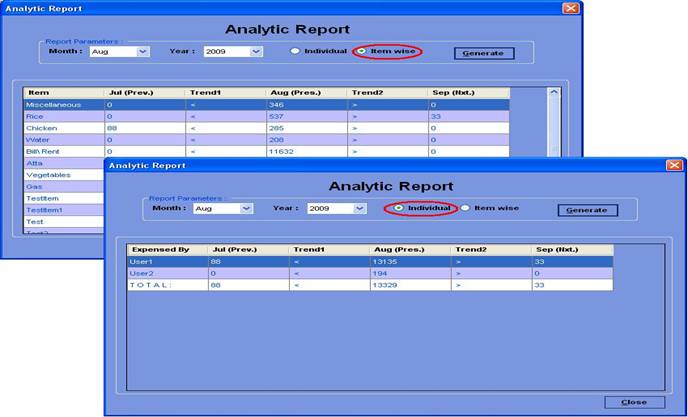Image resolution: width=688 pixels, height=417 pixels.
Task: Click the 11632 value cell
Action: tap(307, 151)
